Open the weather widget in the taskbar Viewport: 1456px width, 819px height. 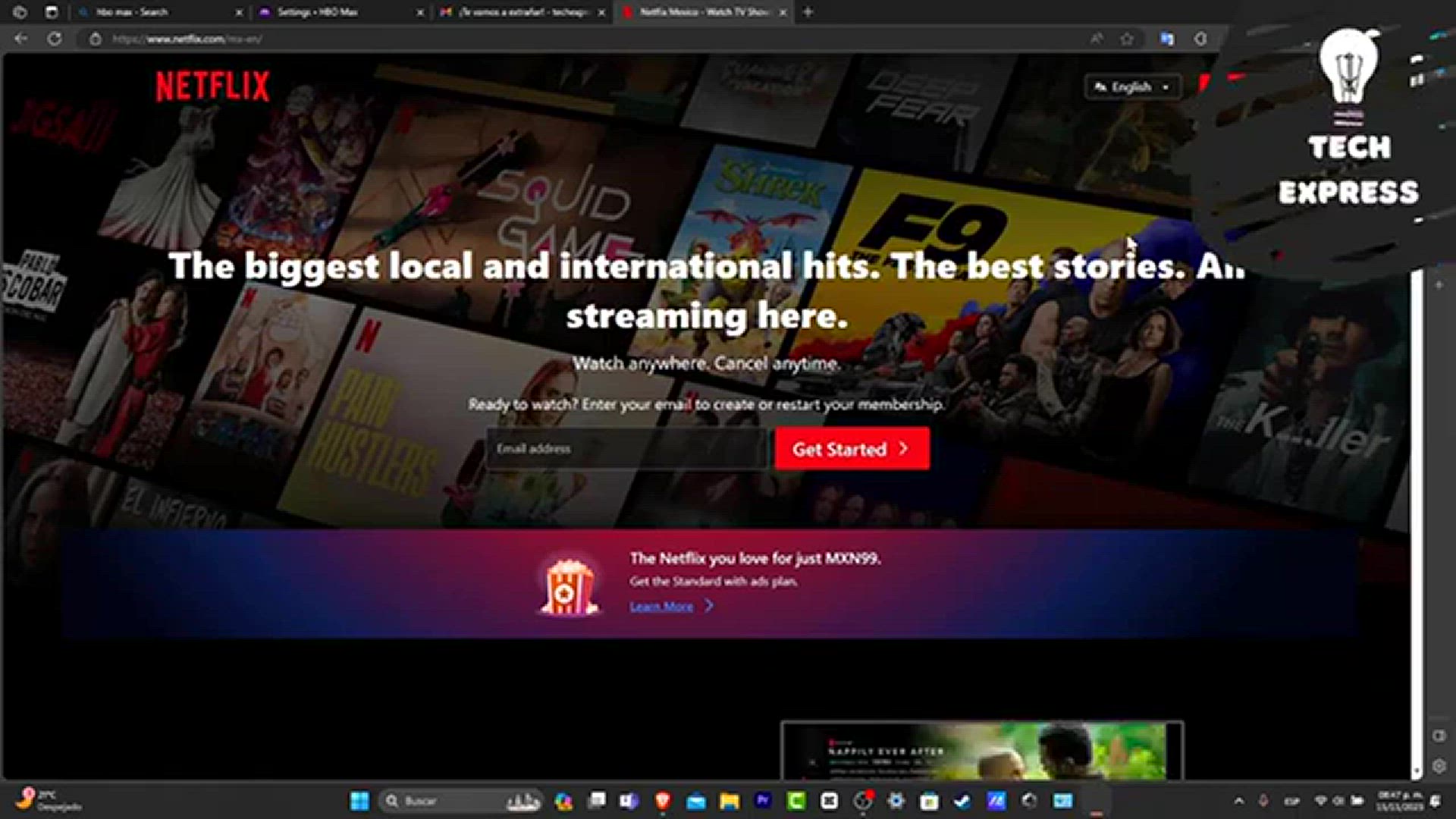49,801
